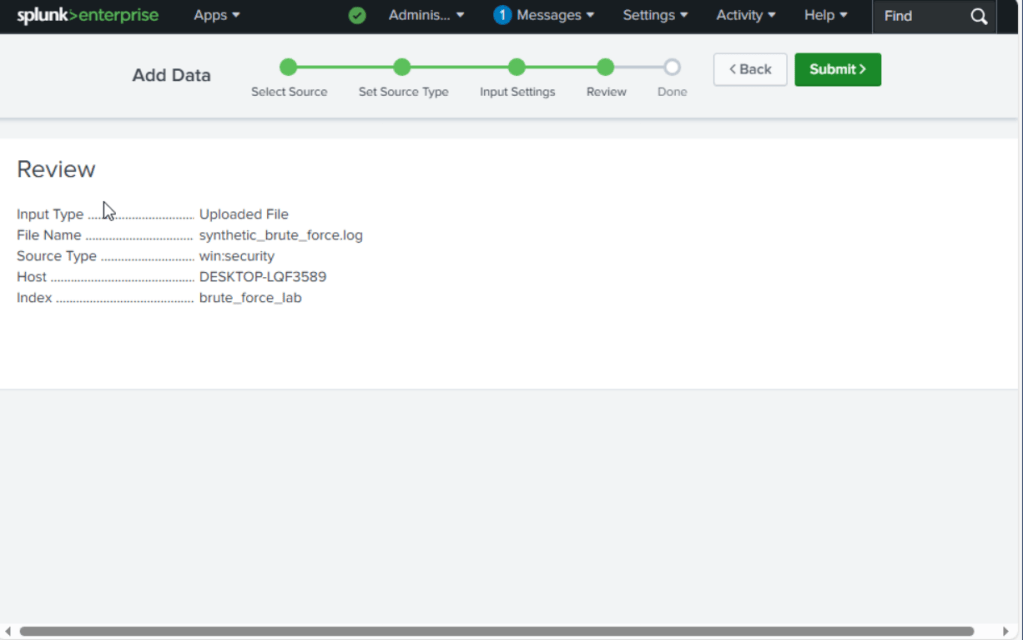Screen dimensions: 1023x640
Task: Open the Settings dropdown menu
Action: click(x=655, y=16)
